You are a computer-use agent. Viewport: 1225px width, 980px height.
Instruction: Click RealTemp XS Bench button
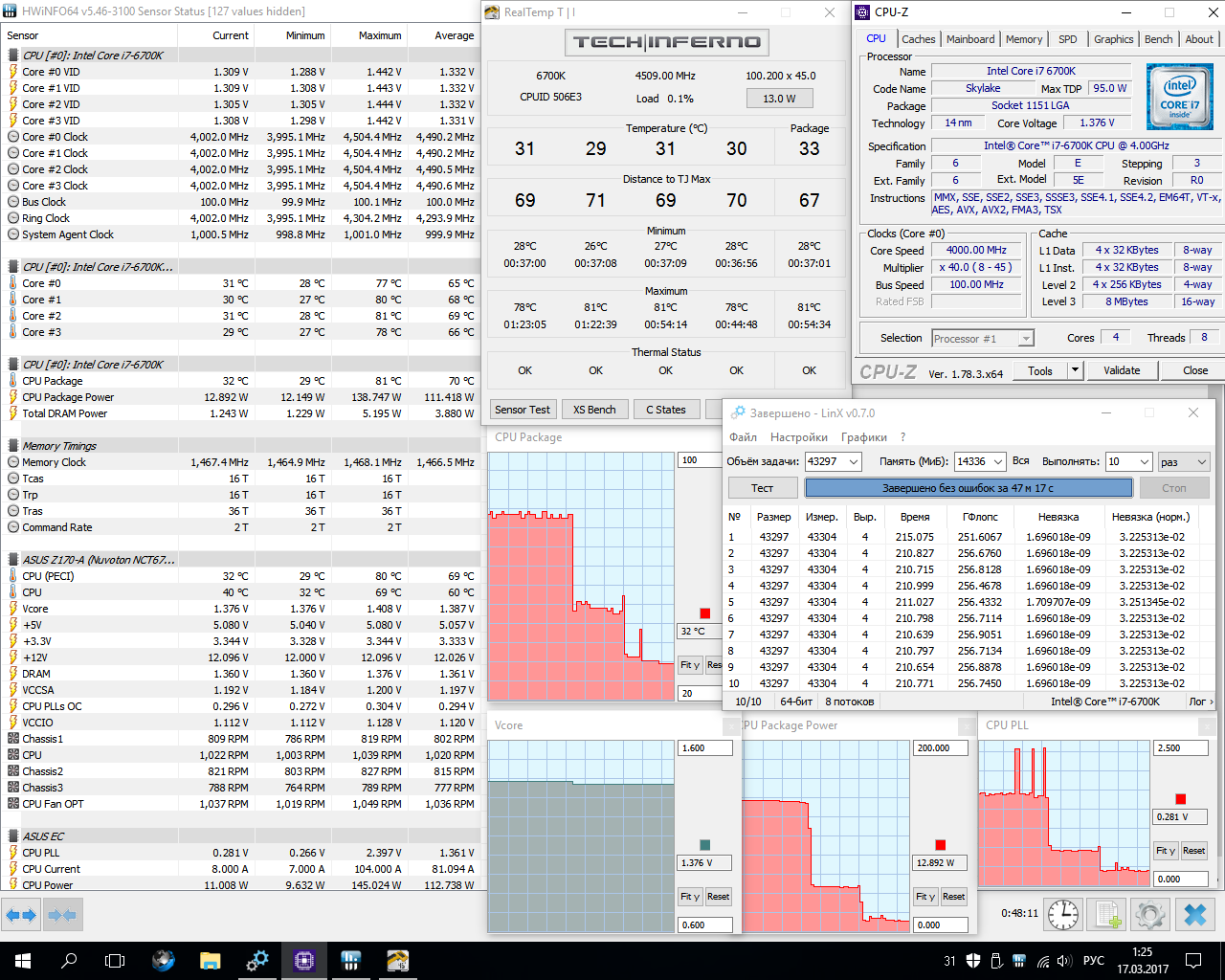[594, 410]
